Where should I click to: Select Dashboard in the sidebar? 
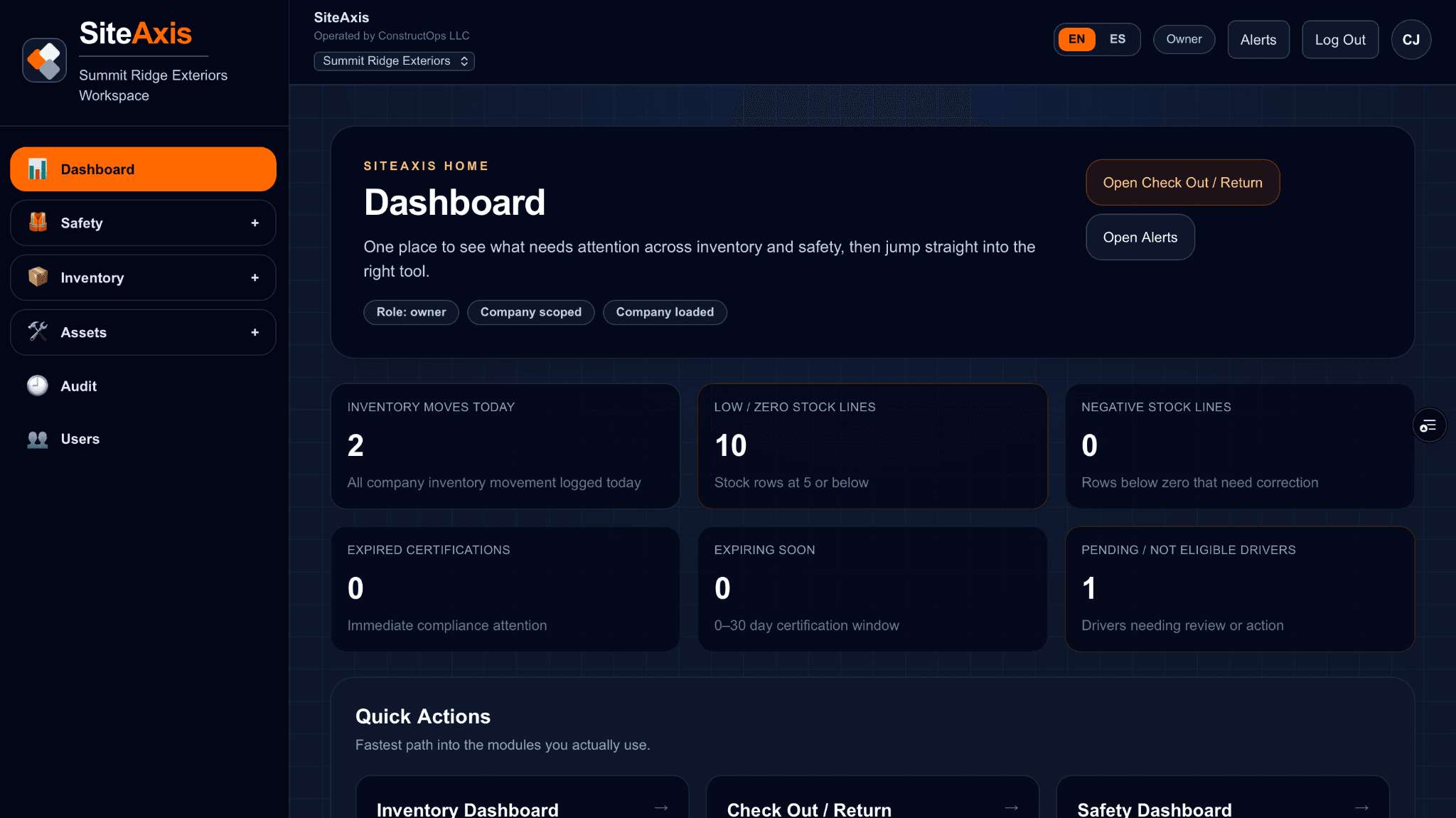(x=143, y=169)
